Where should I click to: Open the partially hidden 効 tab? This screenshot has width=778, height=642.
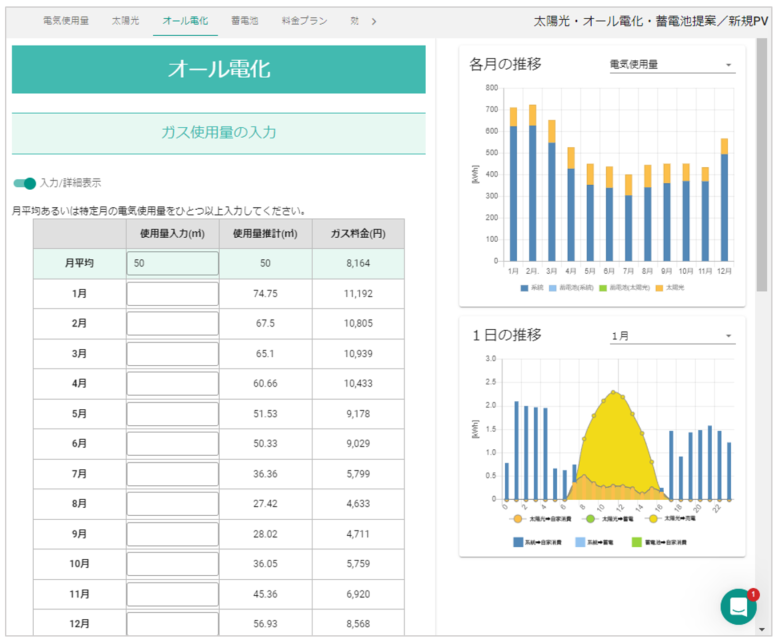(x=354, y=21)
